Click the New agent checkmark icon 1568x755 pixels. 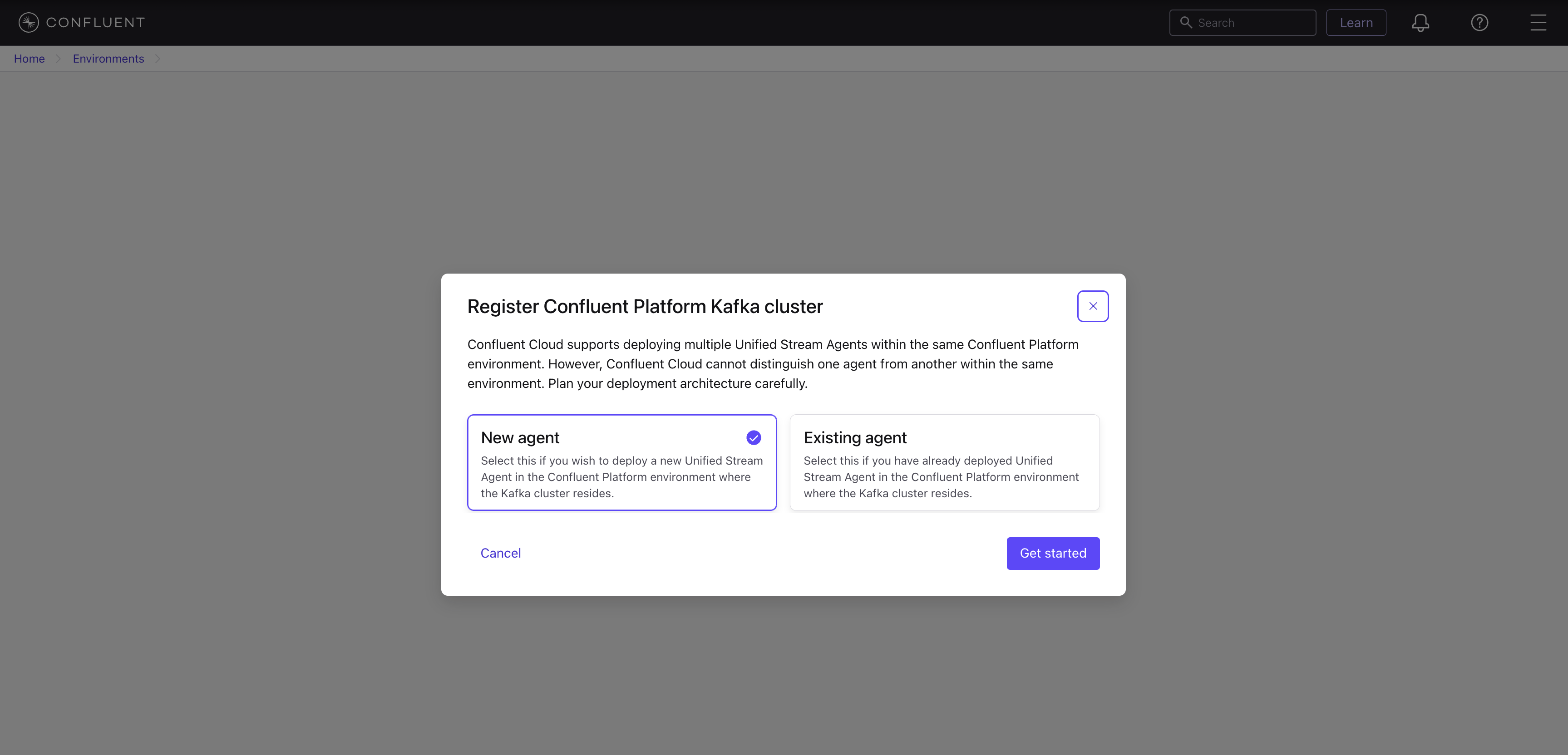[754, 437]
